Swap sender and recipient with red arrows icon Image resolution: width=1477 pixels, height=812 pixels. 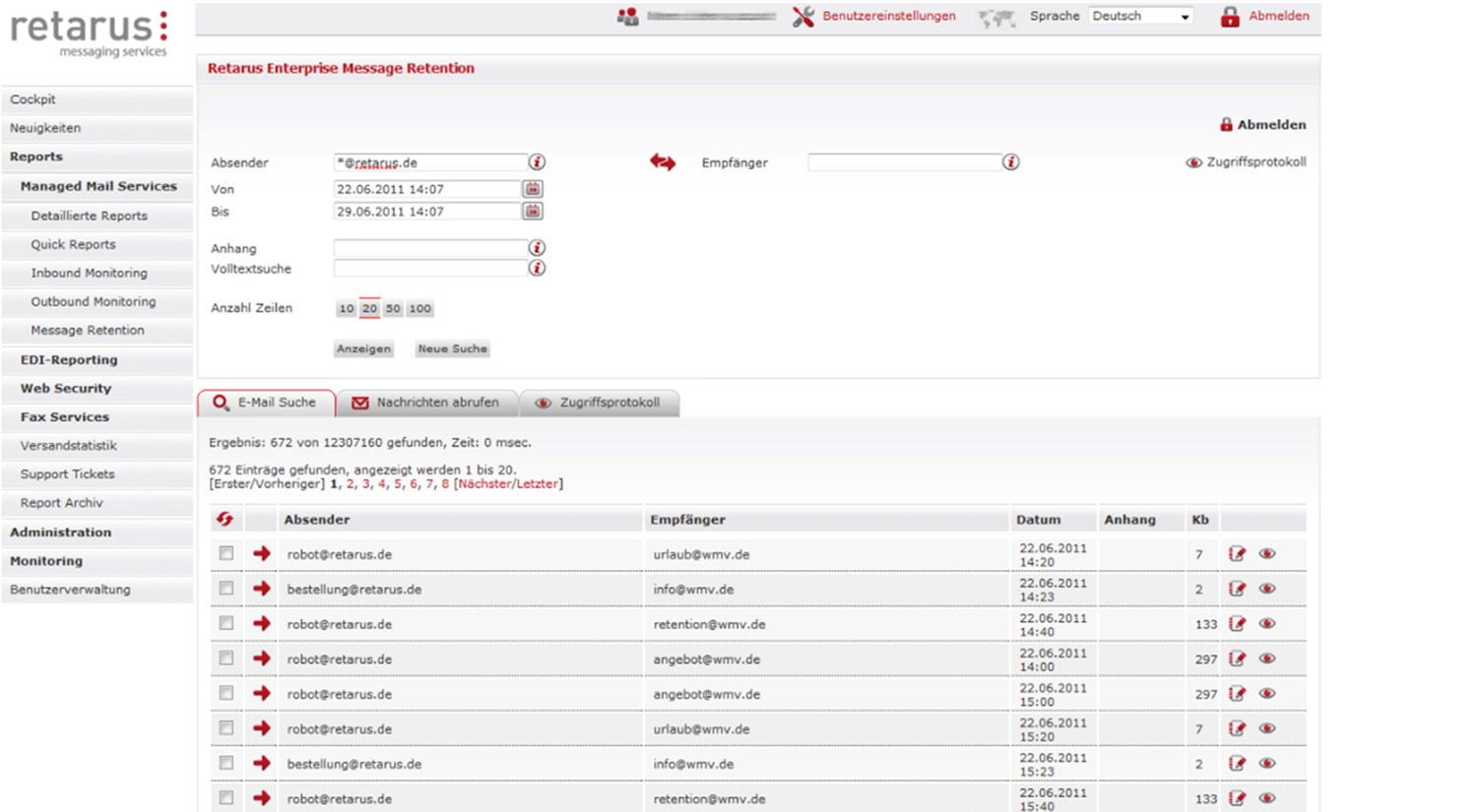(663, 162)
